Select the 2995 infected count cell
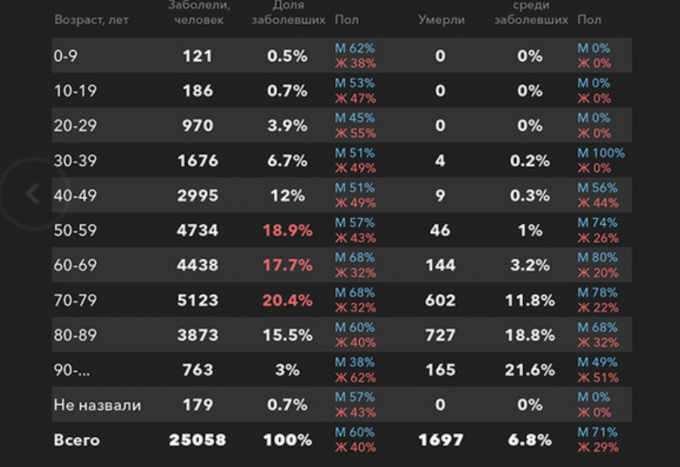The image size is (680, 467). 197,195
